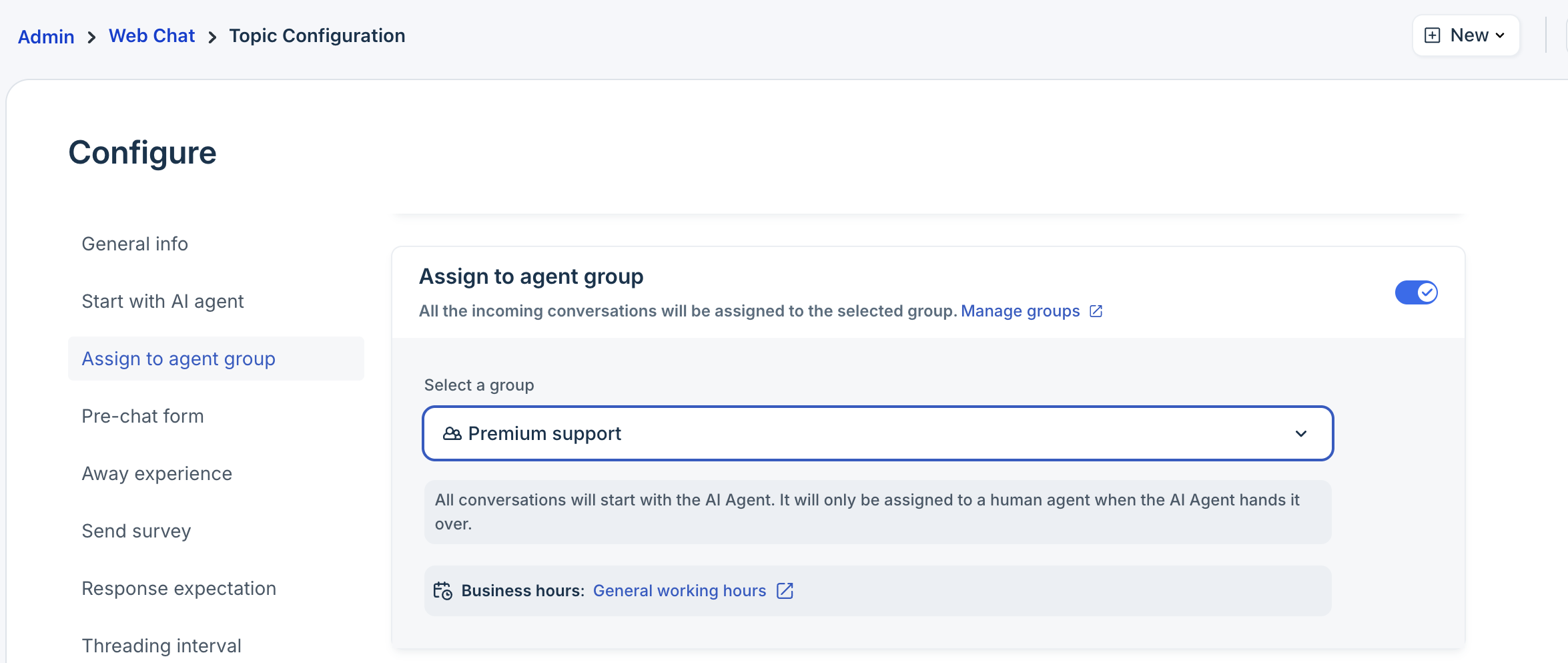Select Pre-chat form in the sidebar
Screen dimensions: 1568x663
pyautogui.click(x=142, y=417)
